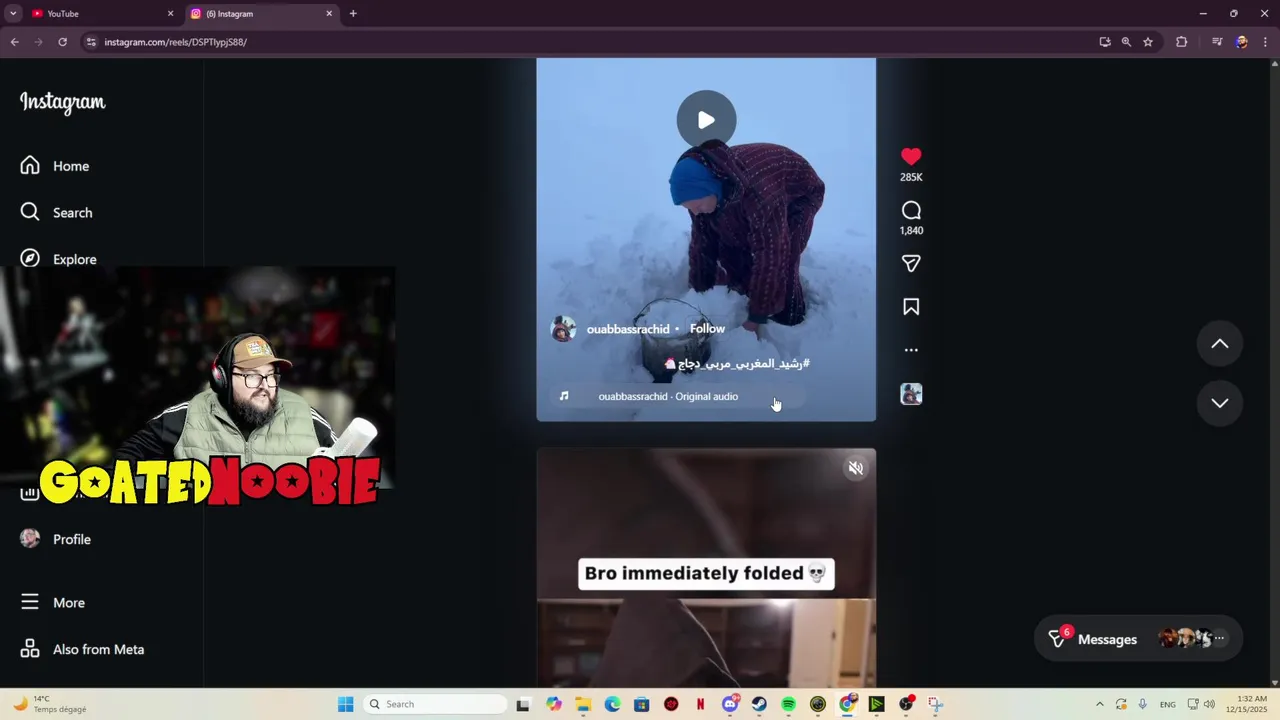1280x720 pixels.
Task: Open Snipping Tool from the taskbar
Action: 935,704
